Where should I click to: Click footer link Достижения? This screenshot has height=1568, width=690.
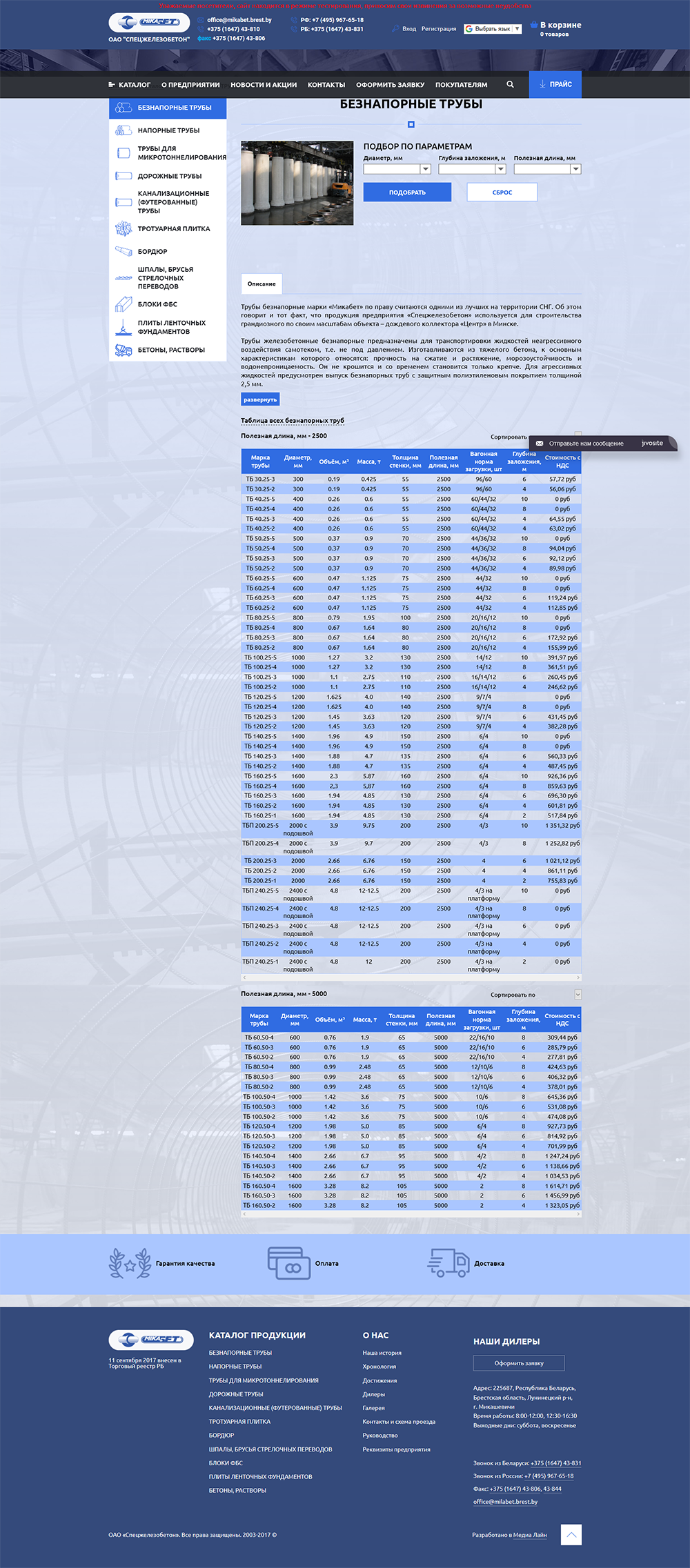380,1380
